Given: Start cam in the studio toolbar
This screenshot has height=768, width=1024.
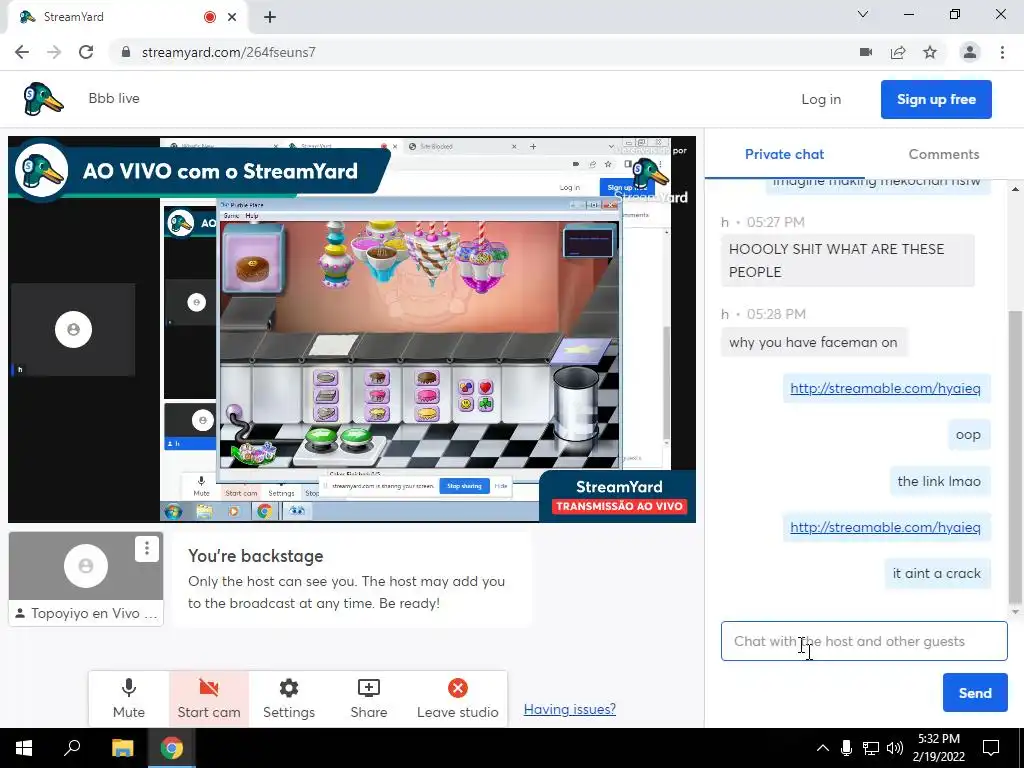Looking at the screenshot, I should tap(209, 699).
